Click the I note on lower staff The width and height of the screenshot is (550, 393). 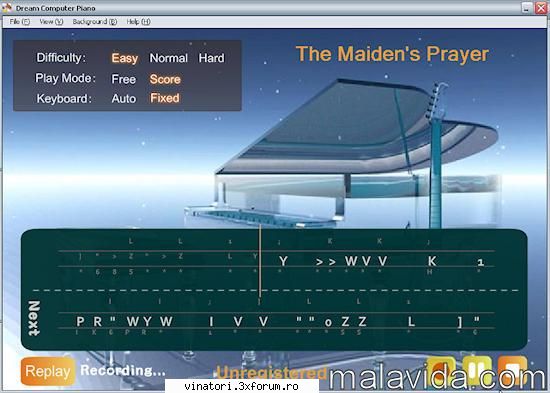(x=211, y=321)
